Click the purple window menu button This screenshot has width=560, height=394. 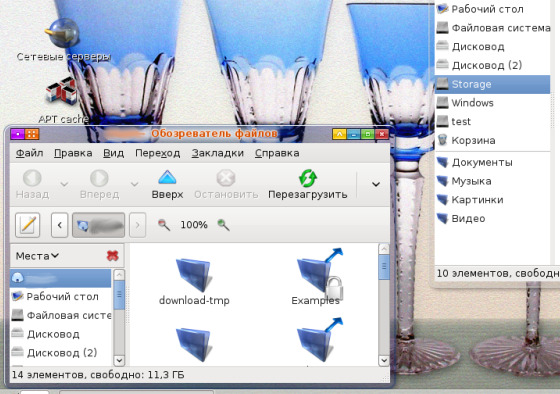click(x=18, y=134)
